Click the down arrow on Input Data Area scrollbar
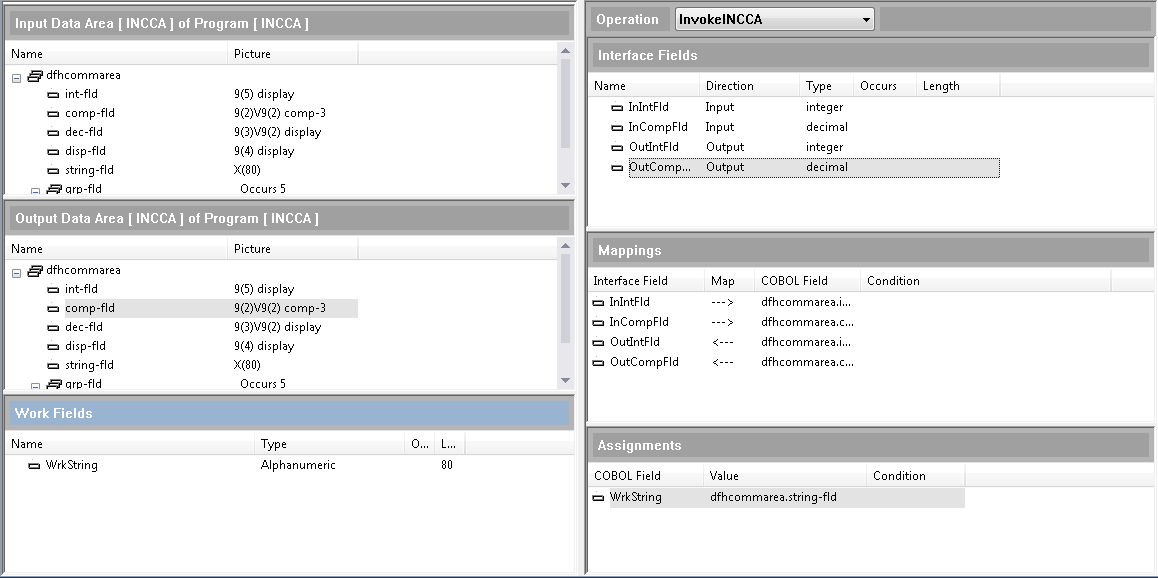 [x=566, y=185]
